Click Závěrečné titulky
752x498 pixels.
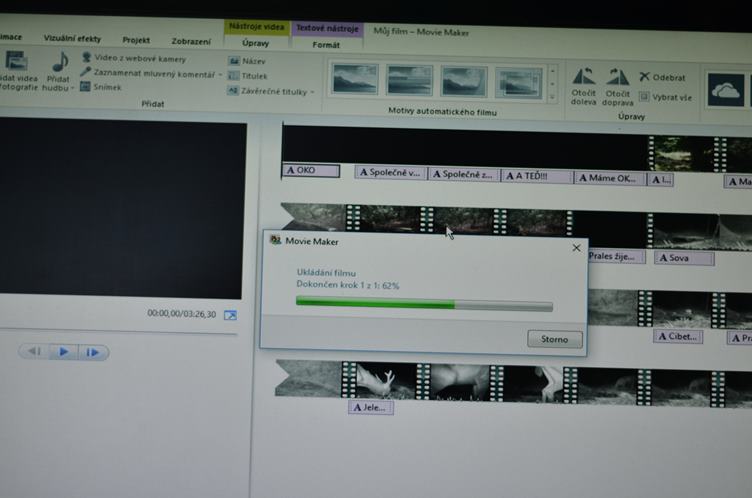point(268,91)
